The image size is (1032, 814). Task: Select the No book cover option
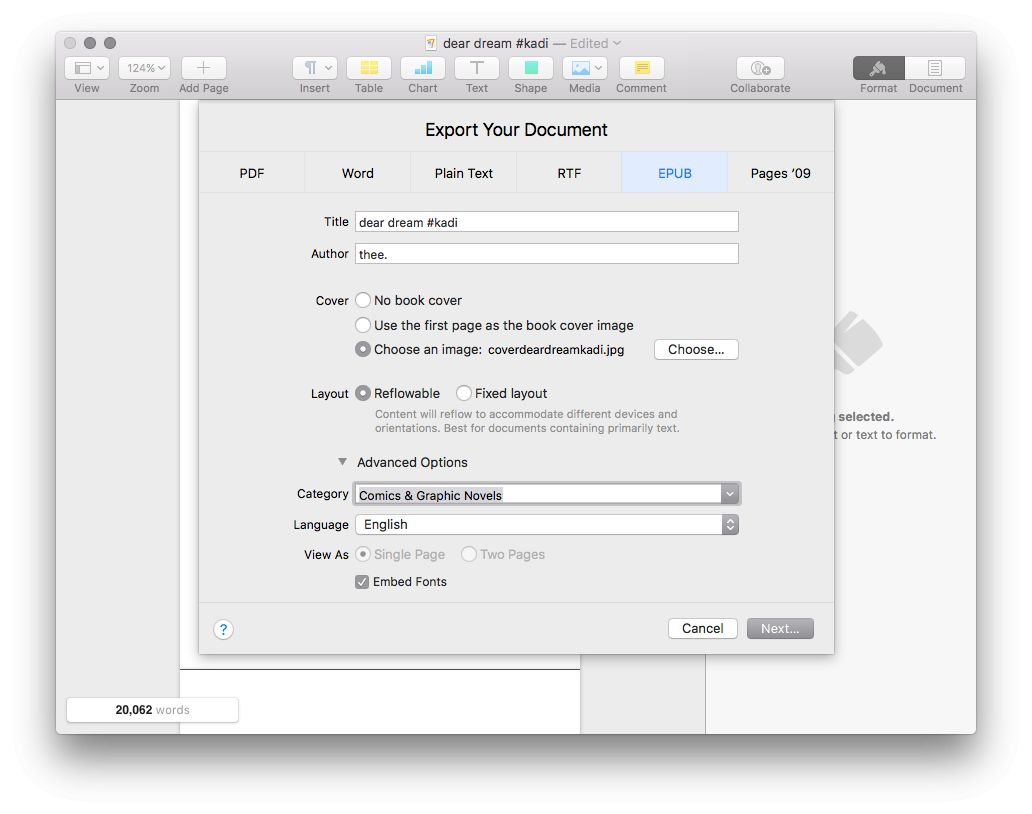pos(363,300)
